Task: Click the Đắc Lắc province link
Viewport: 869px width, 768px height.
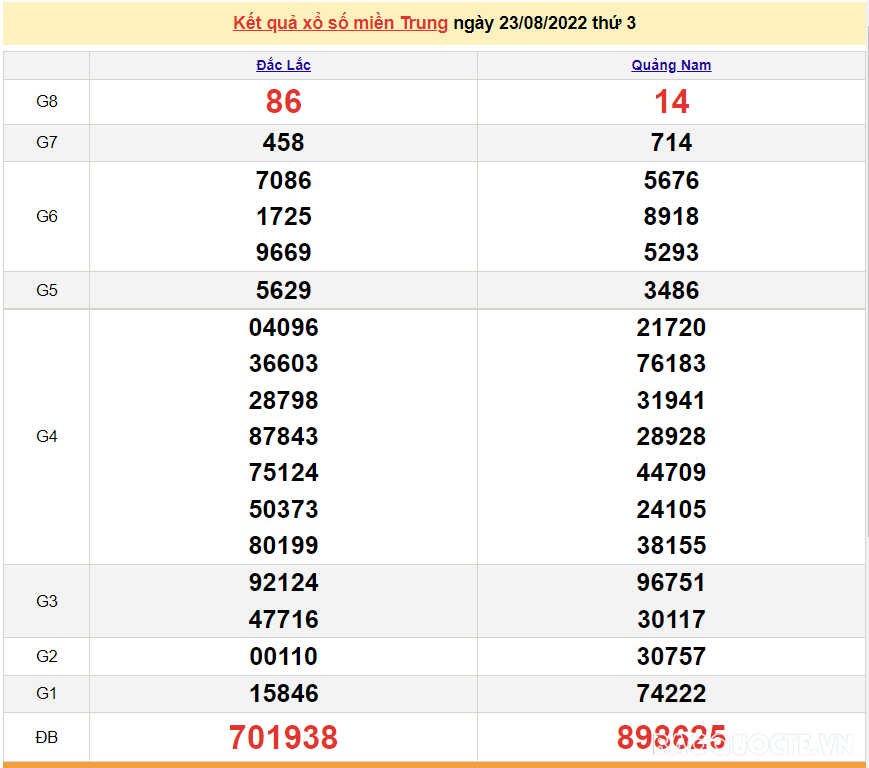Action: click(x=283, y=65)
